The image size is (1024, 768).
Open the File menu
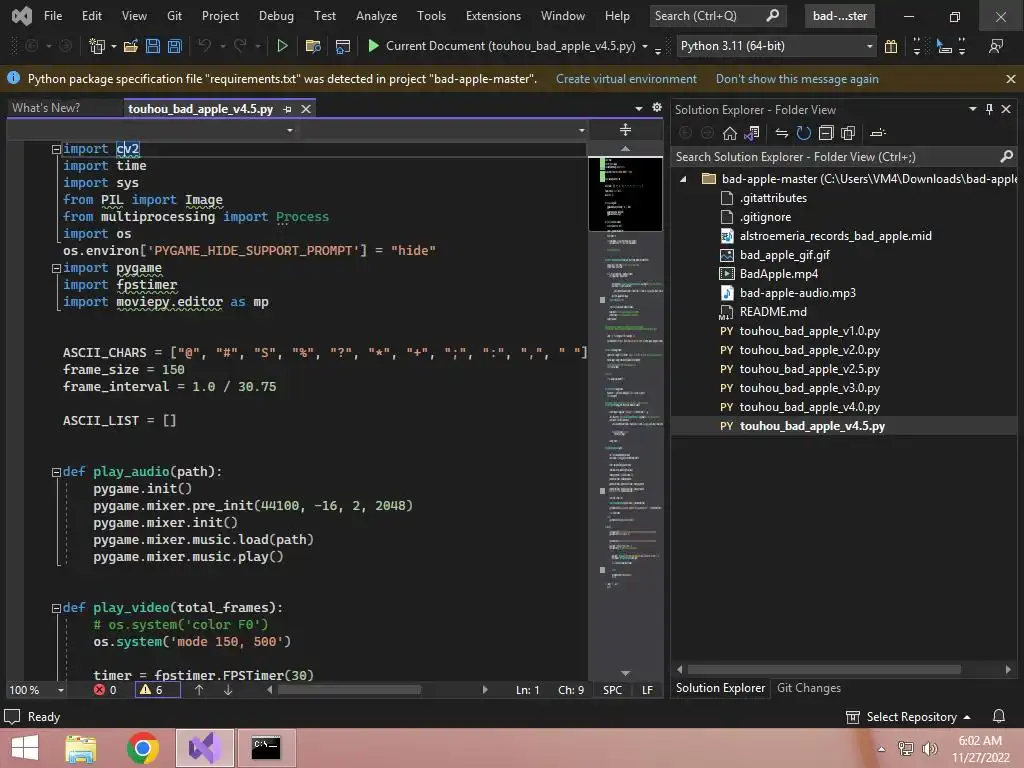[53, 16]
